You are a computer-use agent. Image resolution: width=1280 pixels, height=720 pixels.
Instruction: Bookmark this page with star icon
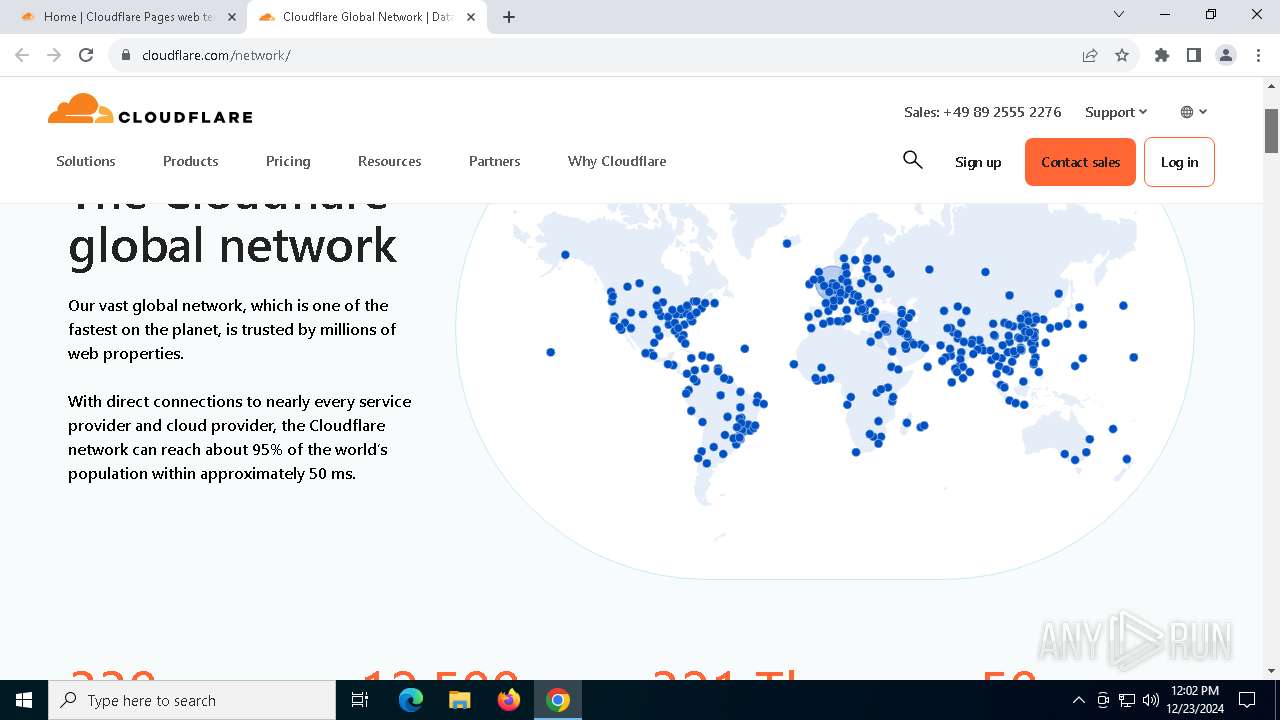pos(1122,55)
